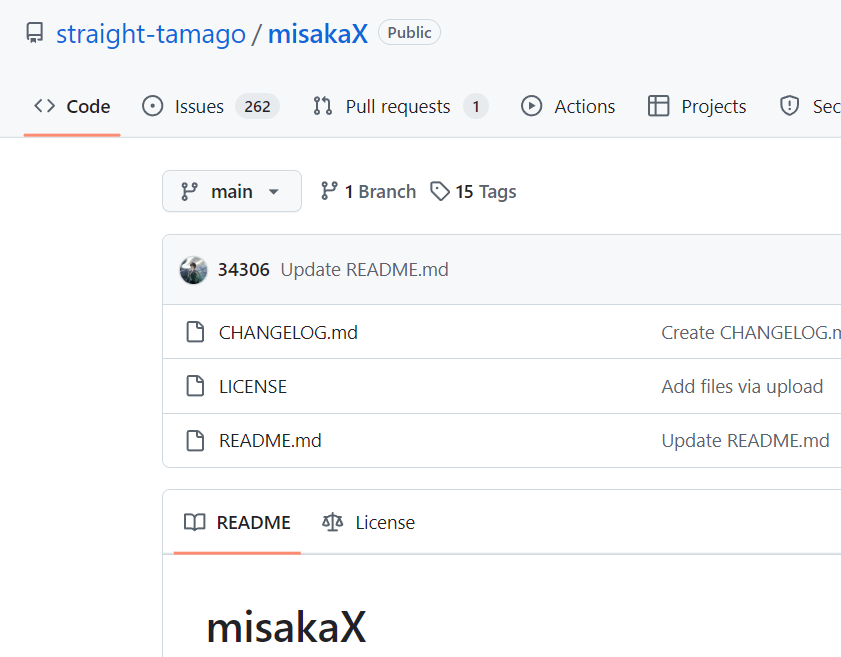Open the Issues tab with 262 count

(x=210, y=106)
